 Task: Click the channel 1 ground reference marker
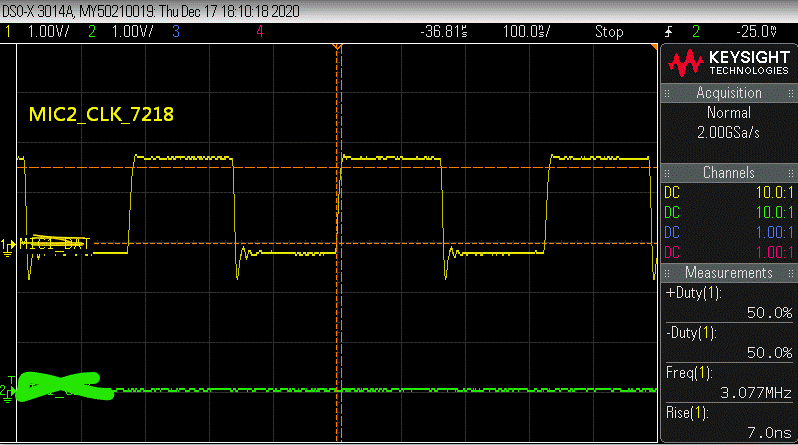click(x=8, y=247)
